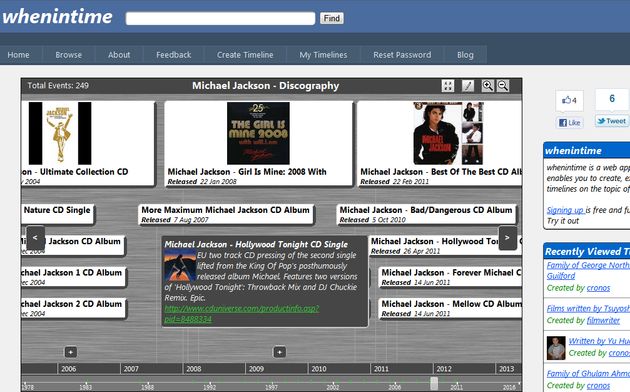Zoom in with the magnifier plus icon
Screen dimensions: 630x392
[x=488, y=86]
